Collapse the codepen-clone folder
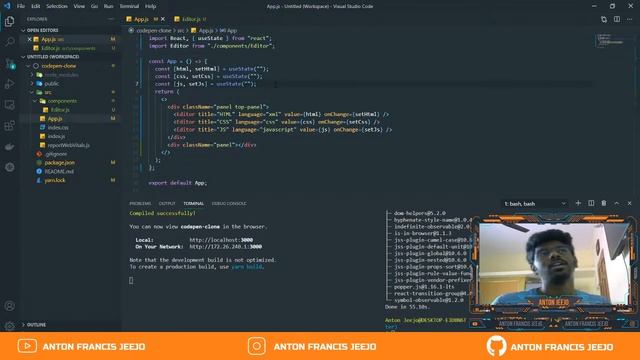 coord(28,66)
